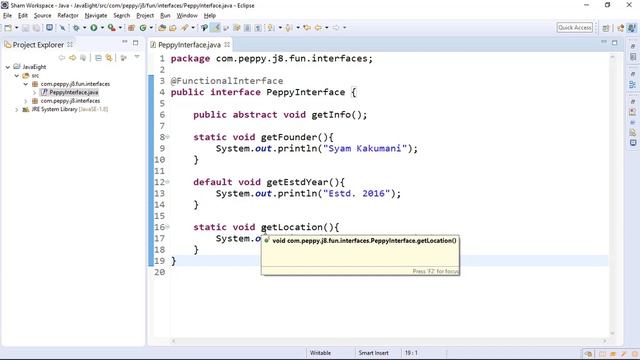Click the New file toolbar icon

(x=8, y=28)
